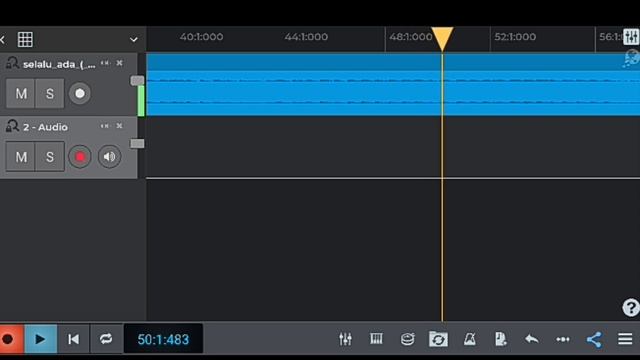
Task: Select the 2 - Audio track name
Action: pos(45,127)
